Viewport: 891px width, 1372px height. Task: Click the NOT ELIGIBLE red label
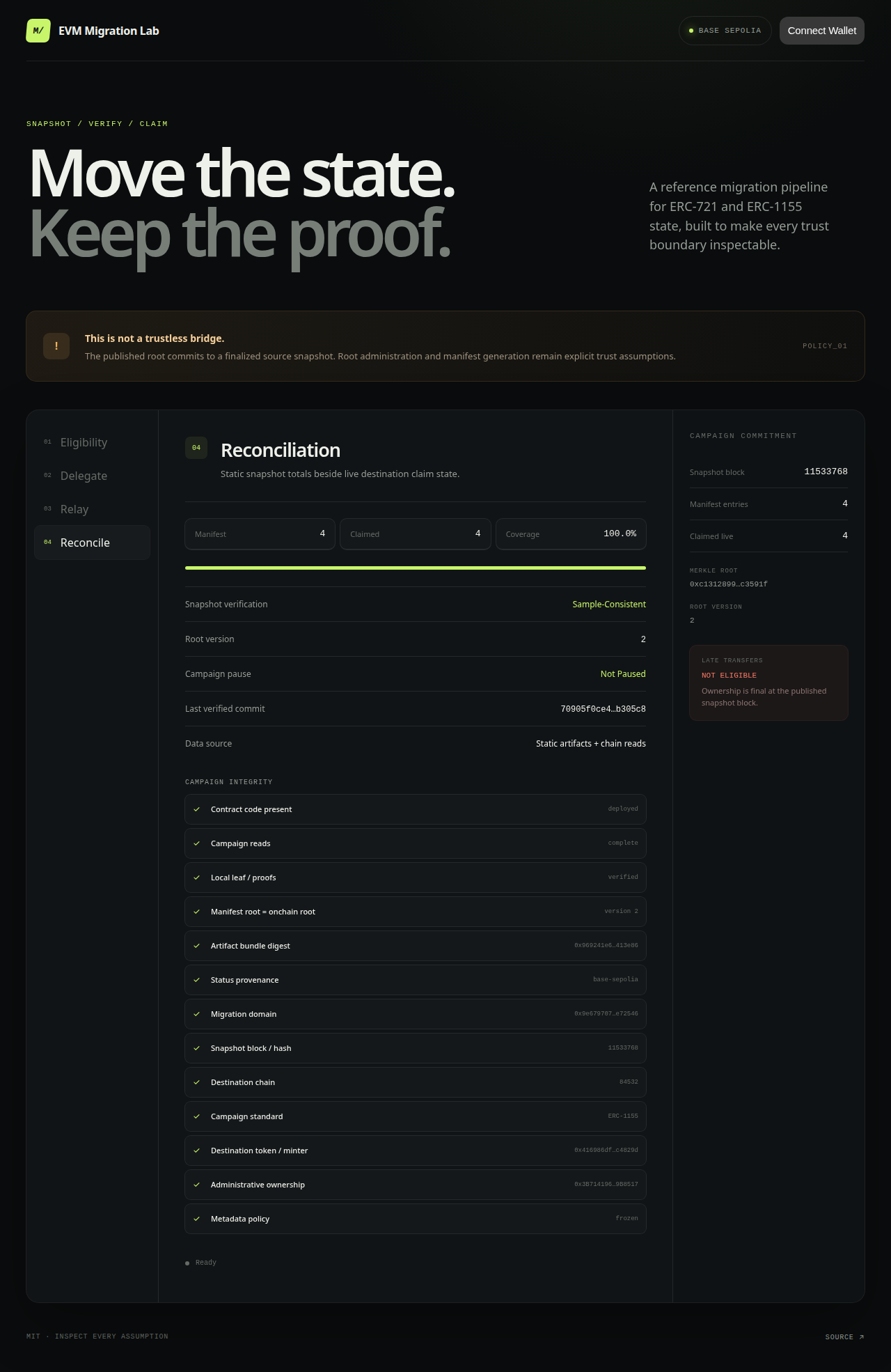coord(729,676)
